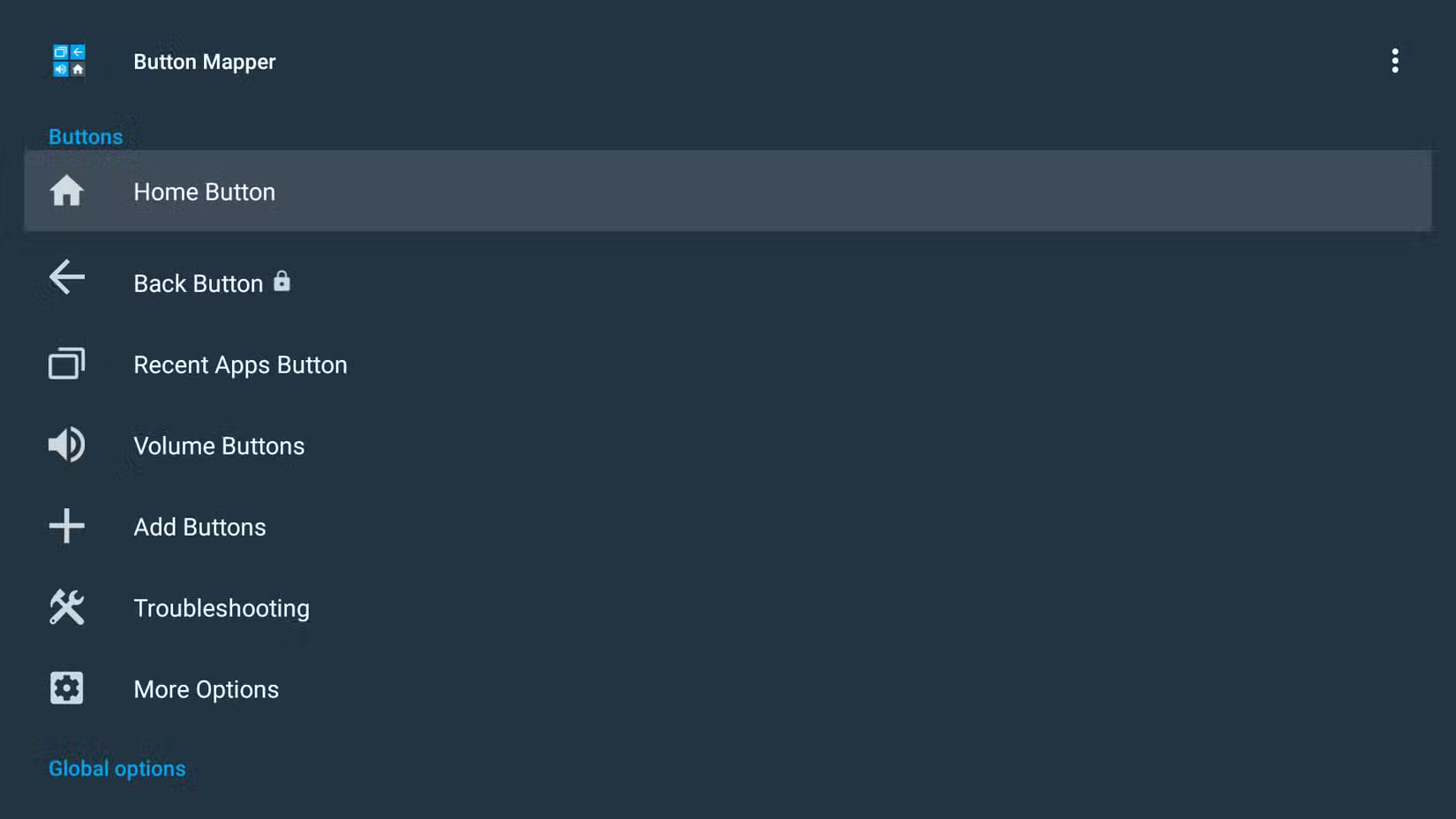Choose the Add Buttons text label
This screenshot has height=819, width=1456.
[x=199, y=527]
